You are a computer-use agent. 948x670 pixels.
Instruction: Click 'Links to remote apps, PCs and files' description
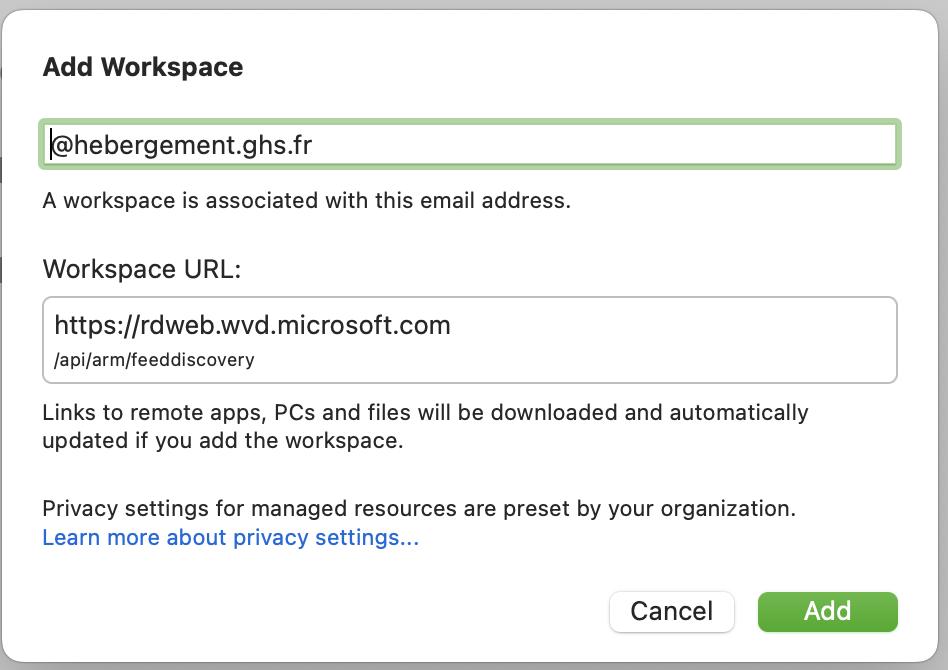[425, 426]
